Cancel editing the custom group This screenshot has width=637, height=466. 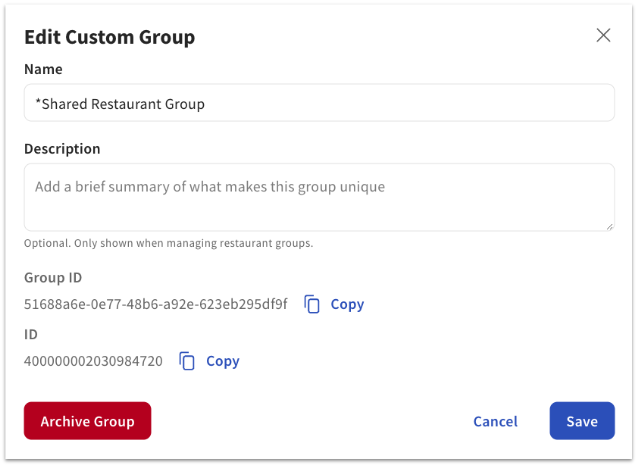495,421
